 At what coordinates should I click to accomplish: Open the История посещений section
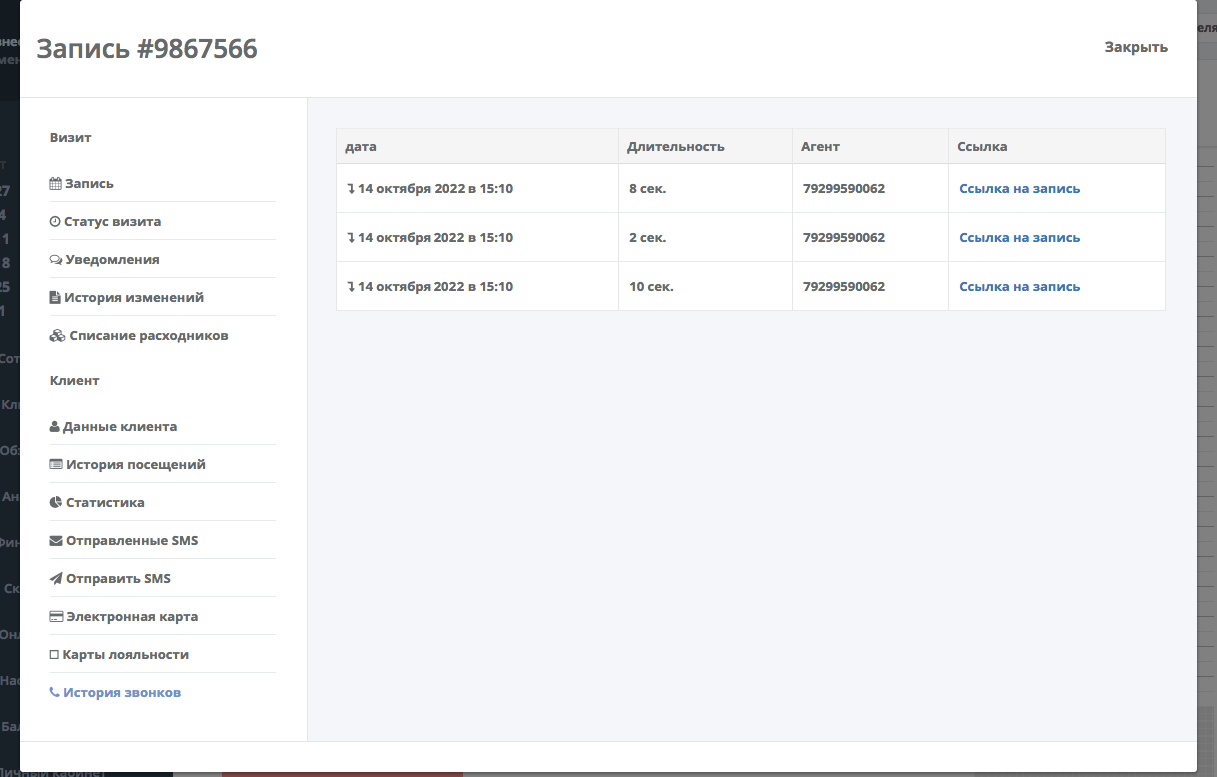[x=135, y=465]
